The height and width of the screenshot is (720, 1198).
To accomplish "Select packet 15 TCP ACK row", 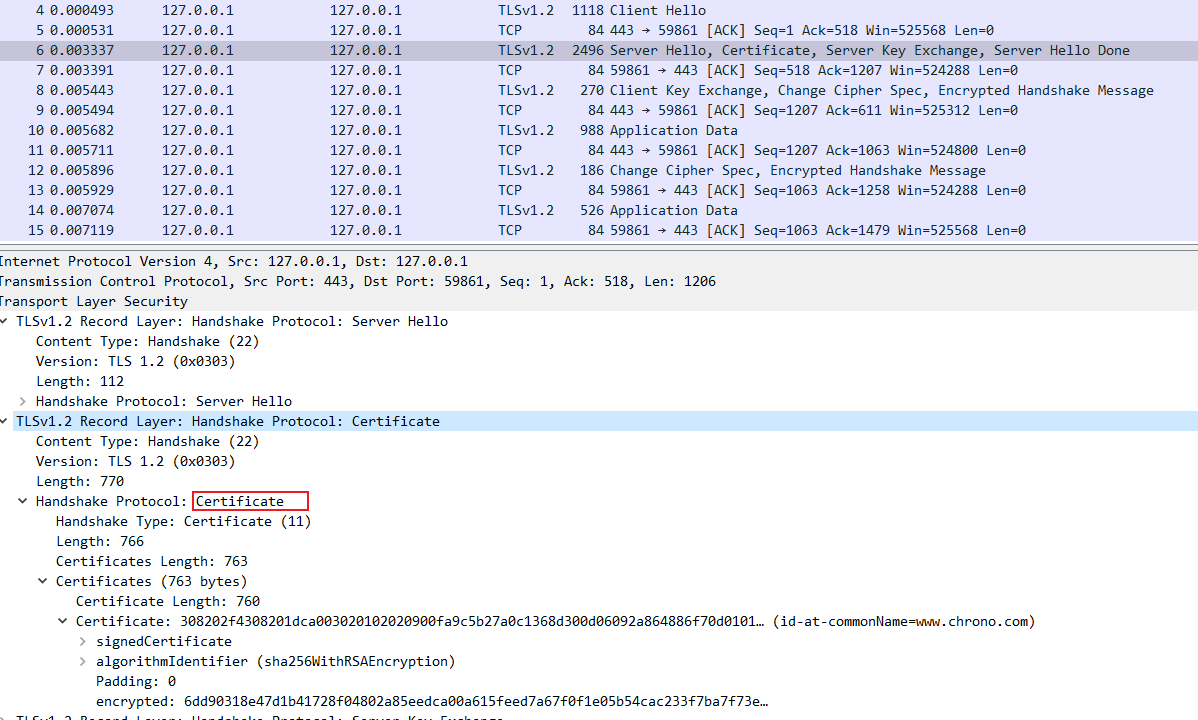I will click(600, 230).
